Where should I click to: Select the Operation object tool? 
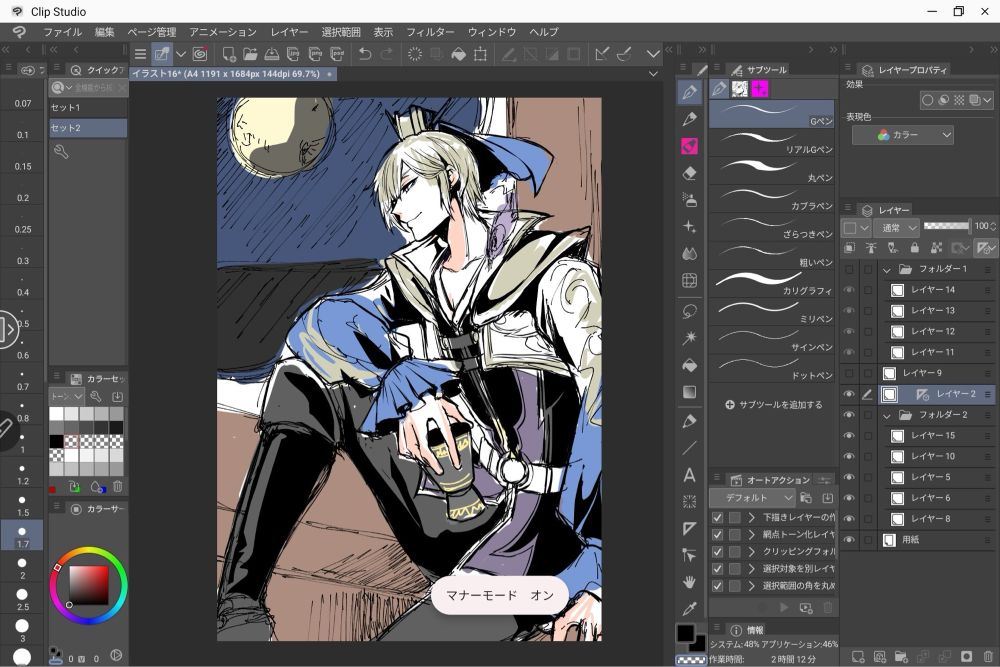click(x=689, y=555)
